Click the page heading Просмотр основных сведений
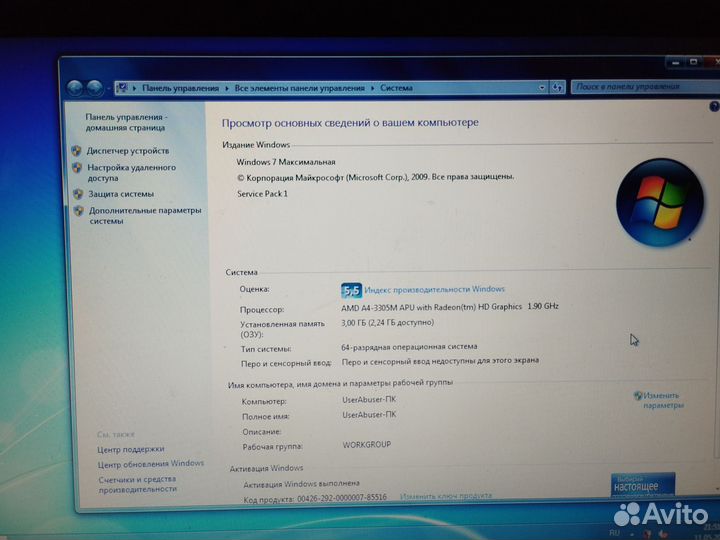 [x=350, y=123]
